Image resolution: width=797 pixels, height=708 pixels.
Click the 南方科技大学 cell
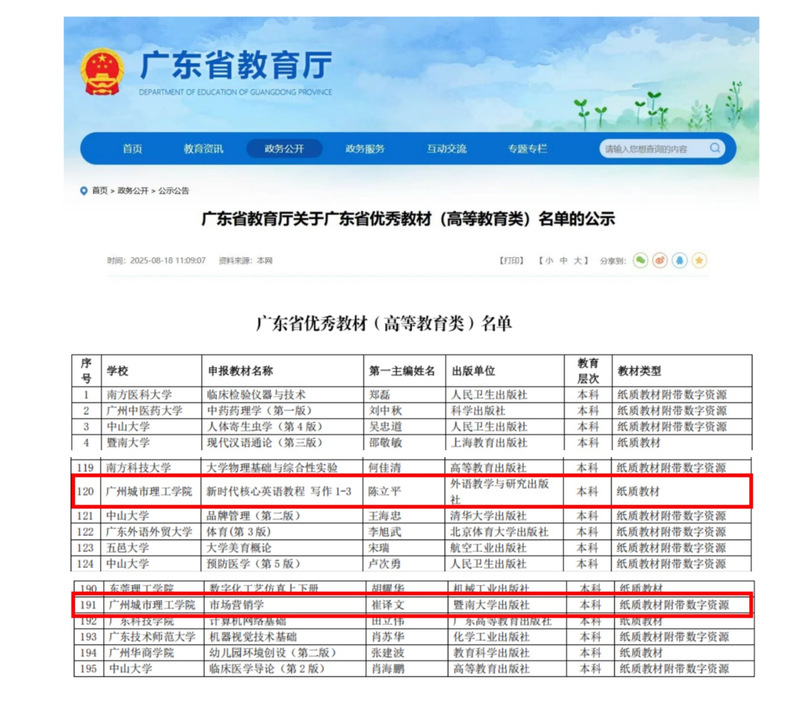tap(138, 468)
